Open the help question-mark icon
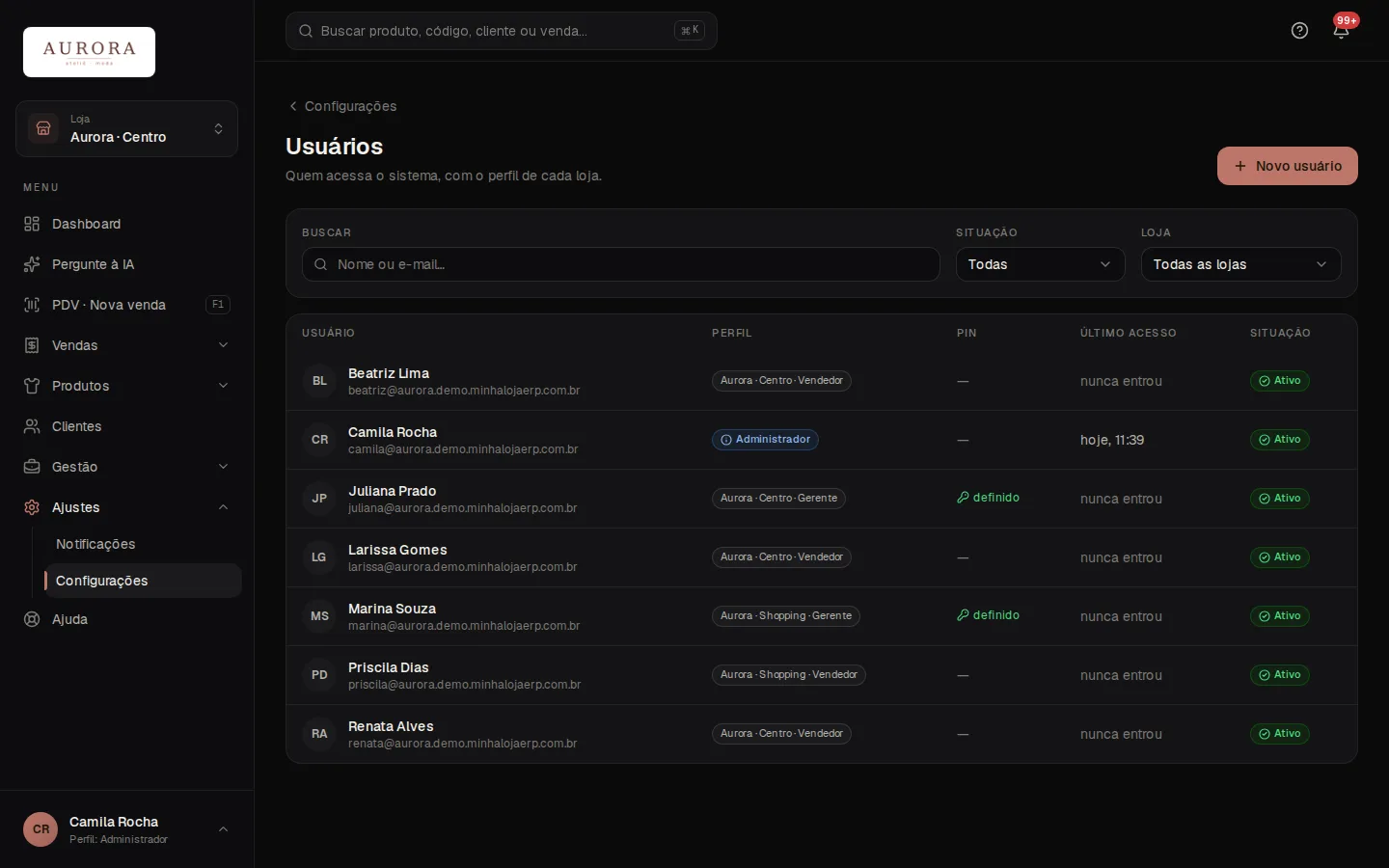 (x=1299, y=31)
